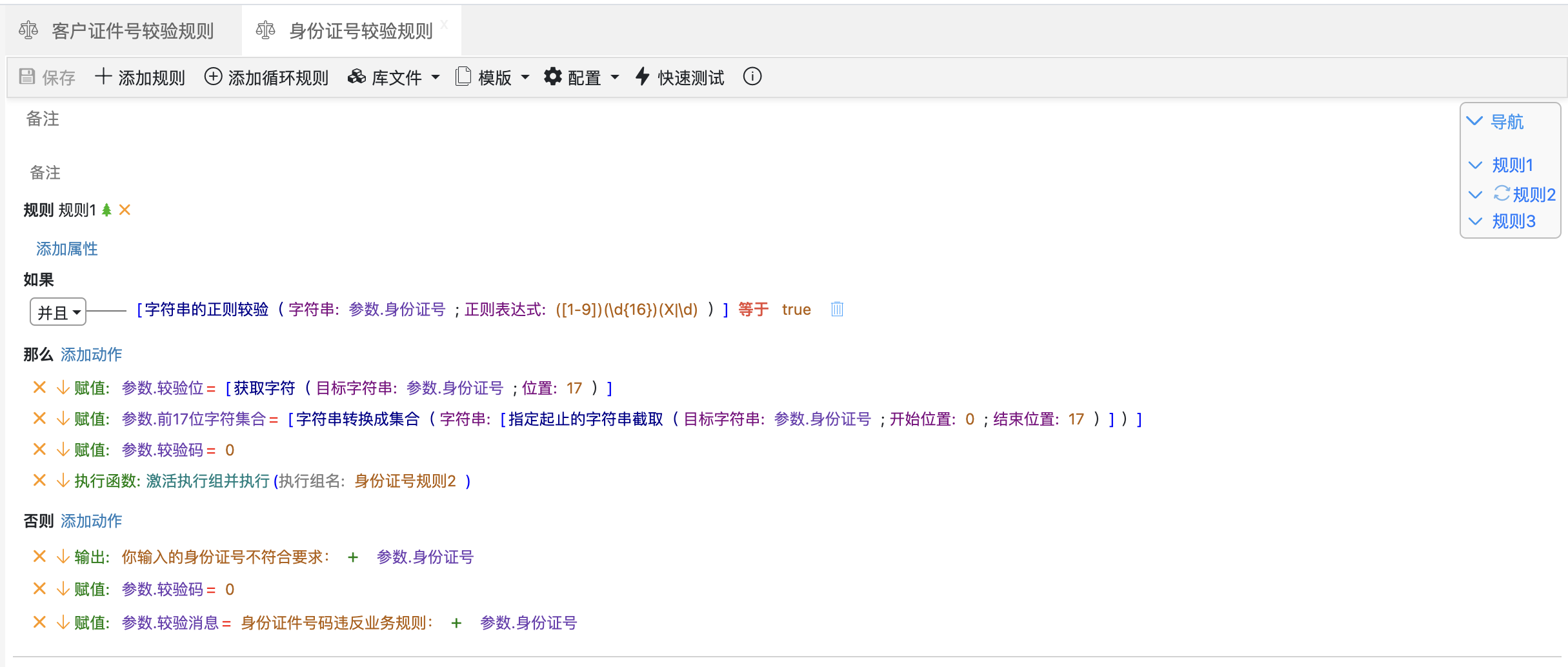Image resolution: width=1568 pixels, height=667 pixels.
Task: Collapse the 导航 navigation panel
Action: click(1474, 121)
